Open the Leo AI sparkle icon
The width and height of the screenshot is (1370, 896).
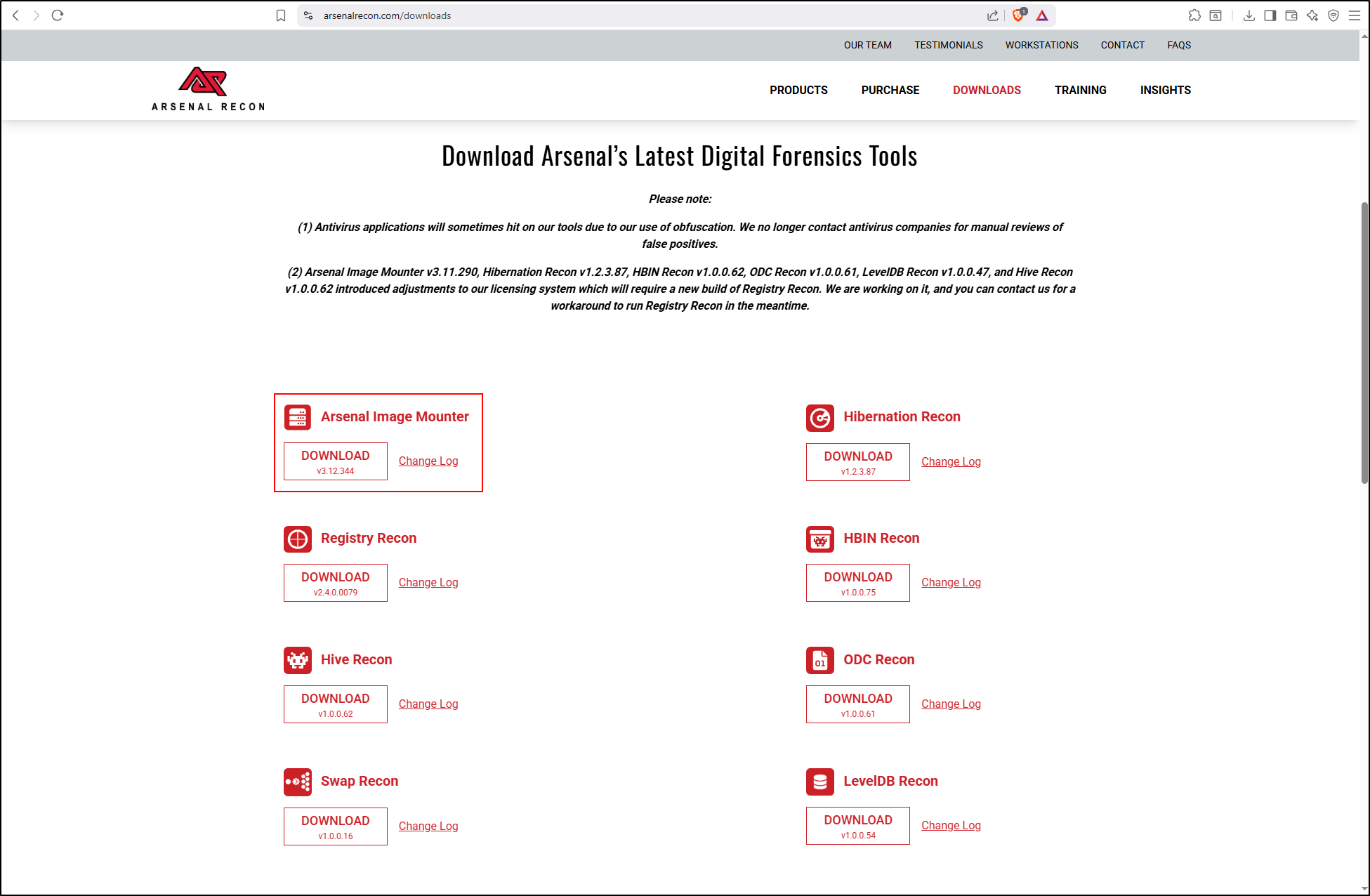pyautogui.click(x=1312, y=15)
